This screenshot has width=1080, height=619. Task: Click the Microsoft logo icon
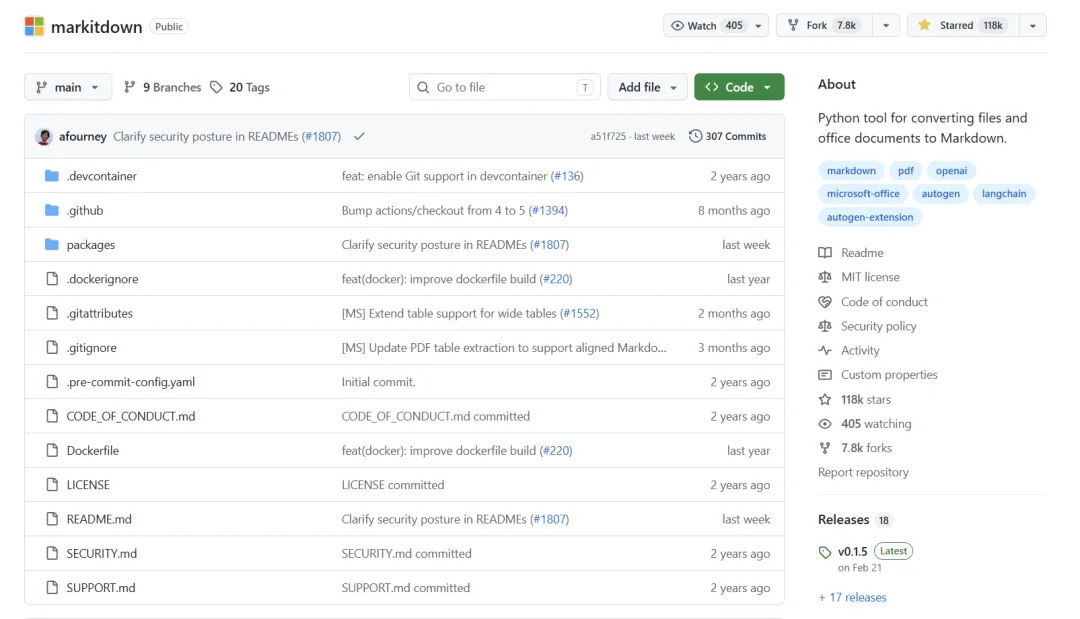pos(34,26)
